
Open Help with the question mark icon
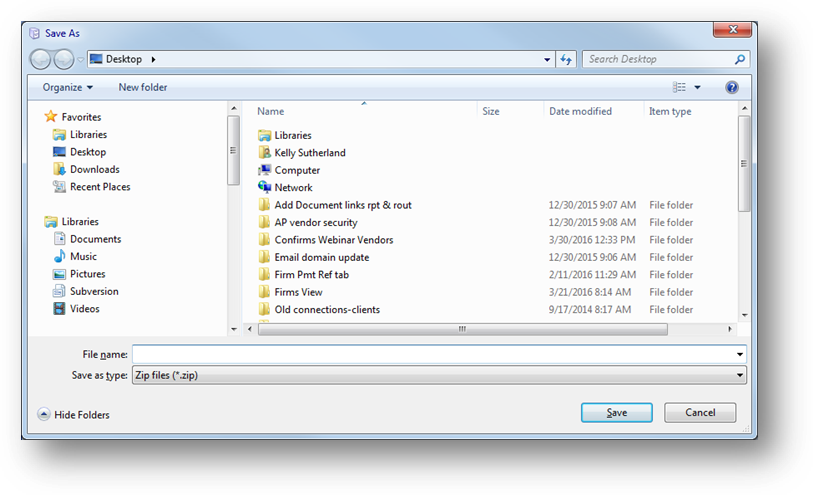tap(732, 87)
